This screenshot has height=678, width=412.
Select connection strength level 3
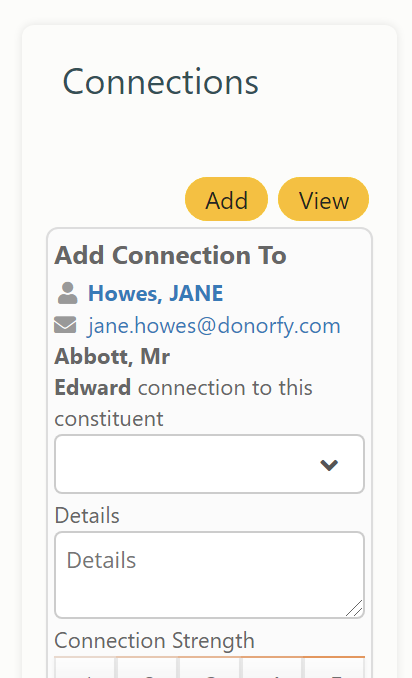[210, 668]
